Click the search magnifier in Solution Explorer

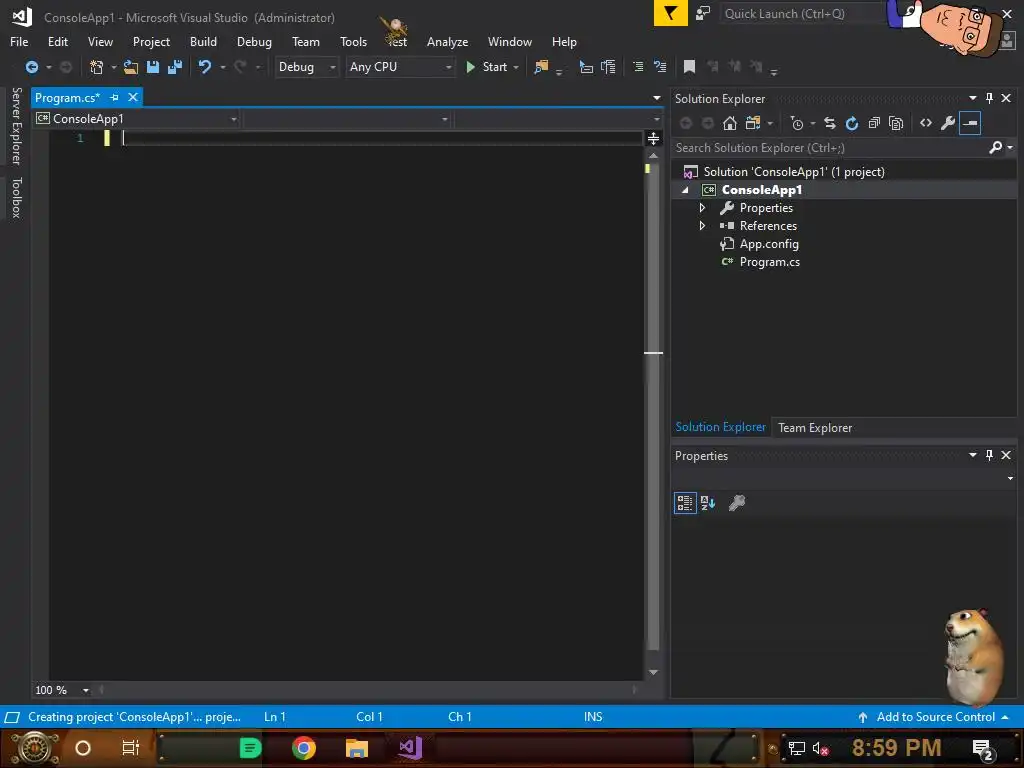(x=995, y=148)
